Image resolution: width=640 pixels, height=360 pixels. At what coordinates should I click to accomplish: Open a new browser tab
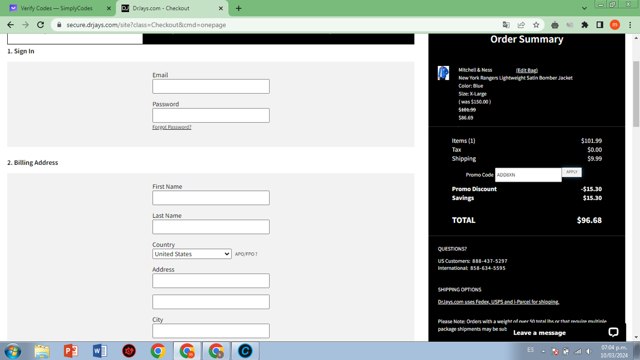coord(238,8)
